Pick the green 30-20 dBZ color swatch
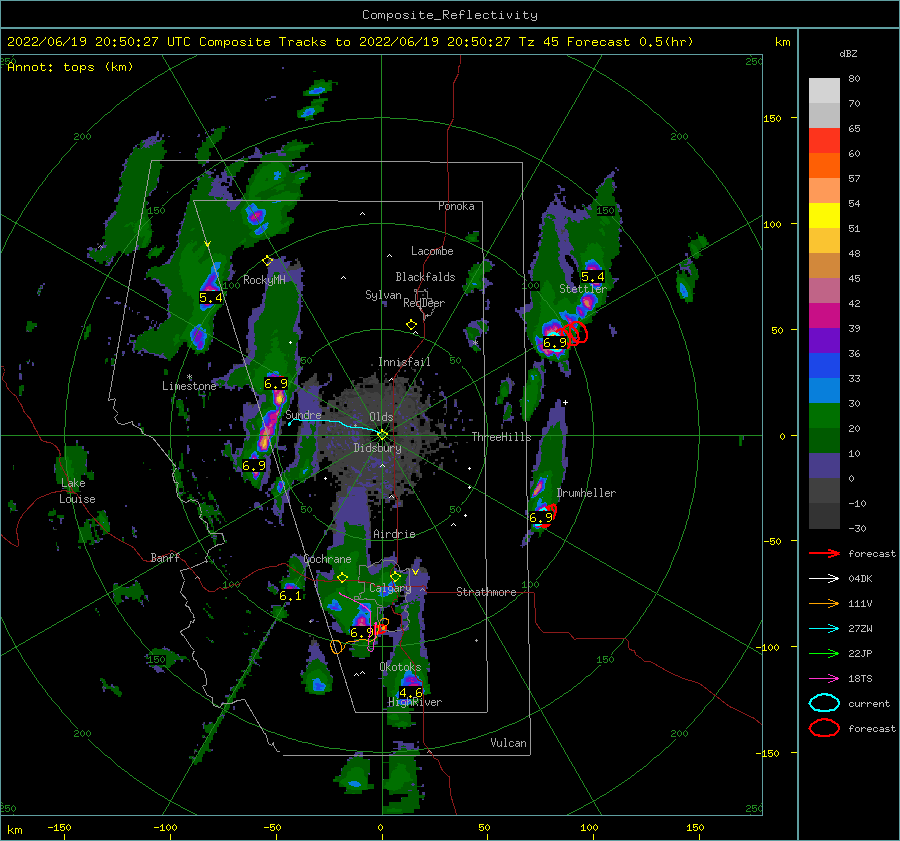 (x=824, y=416)
